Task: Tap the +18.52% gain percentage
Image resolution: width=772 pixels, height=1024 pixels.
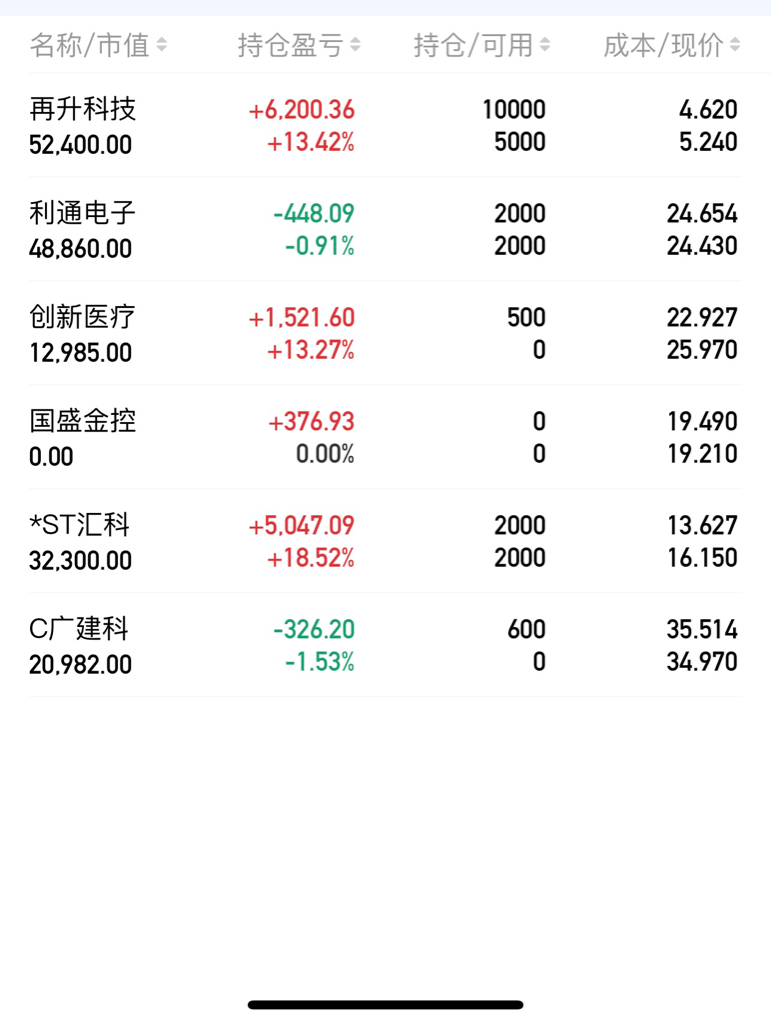Action: point(311,558)
